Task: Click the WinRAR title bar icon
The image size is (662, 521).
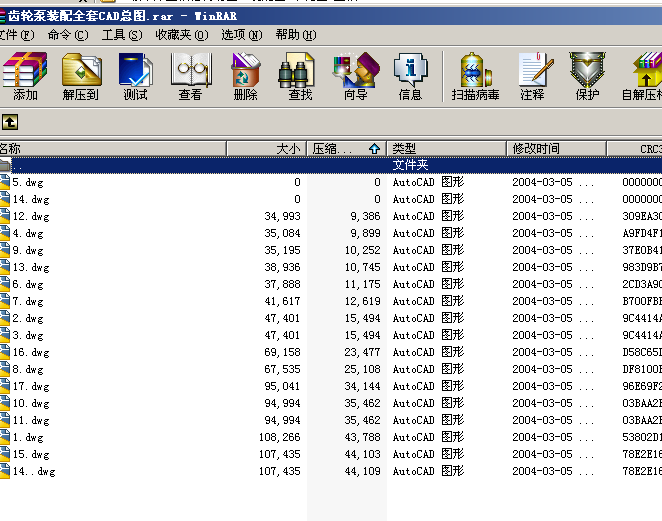Action: [x=3, y=16]
